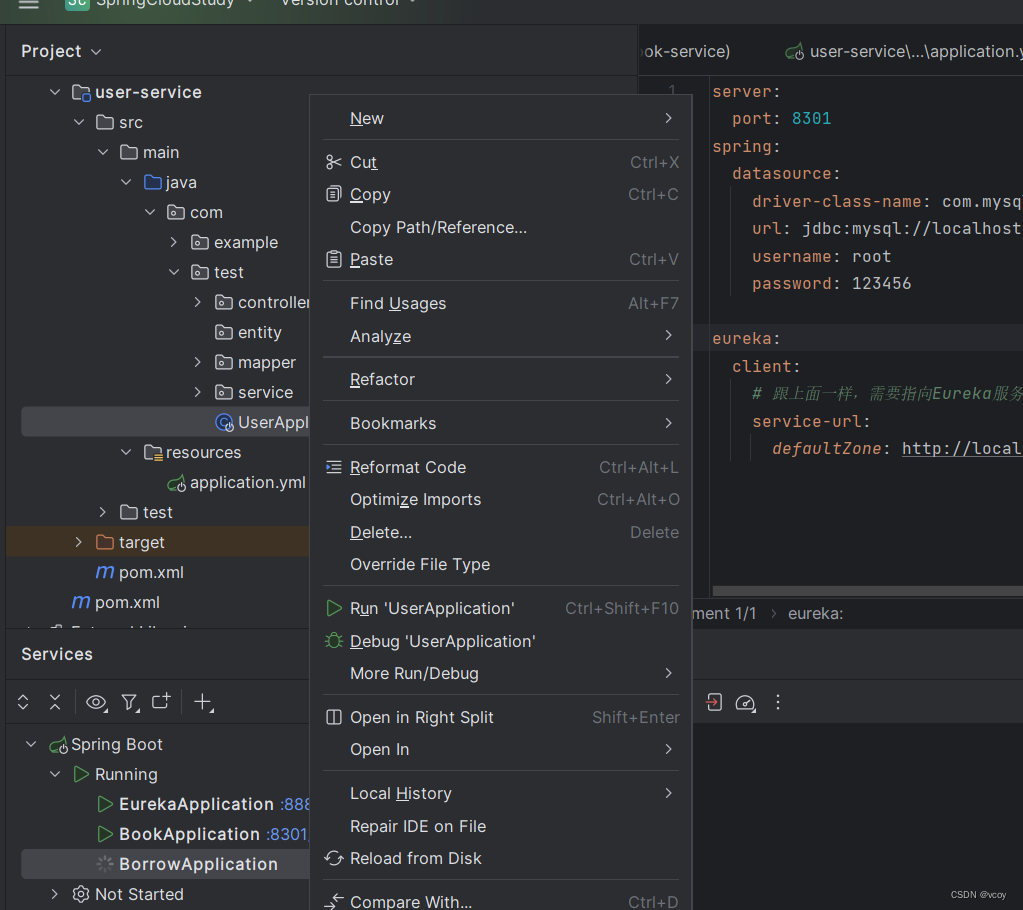1023x910 pixels.
Task: Expand the example package
Action: [174, 242]
